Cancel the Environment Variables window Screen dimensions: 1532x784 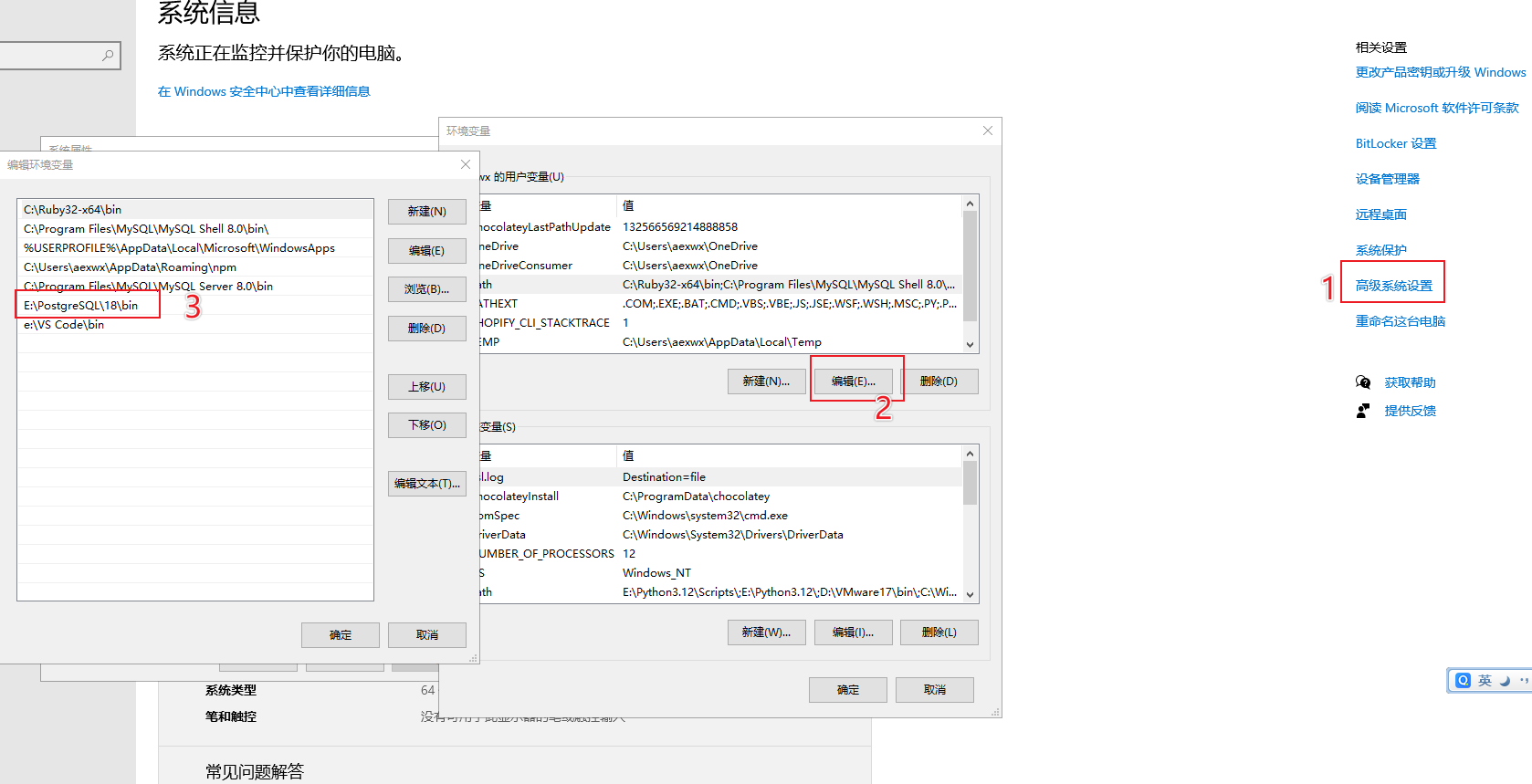935,690
